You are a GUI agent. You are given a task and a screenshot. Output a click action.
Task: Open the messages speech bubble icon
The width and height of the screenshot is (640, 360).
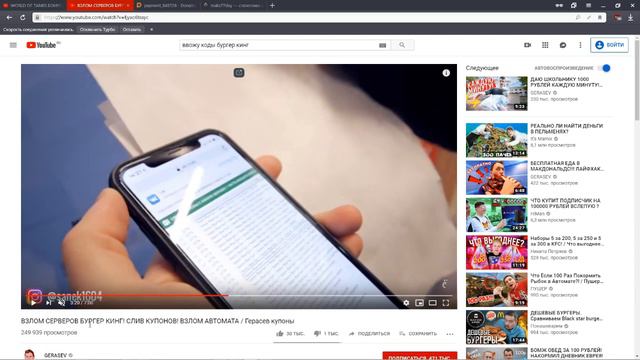click(563, 45)
